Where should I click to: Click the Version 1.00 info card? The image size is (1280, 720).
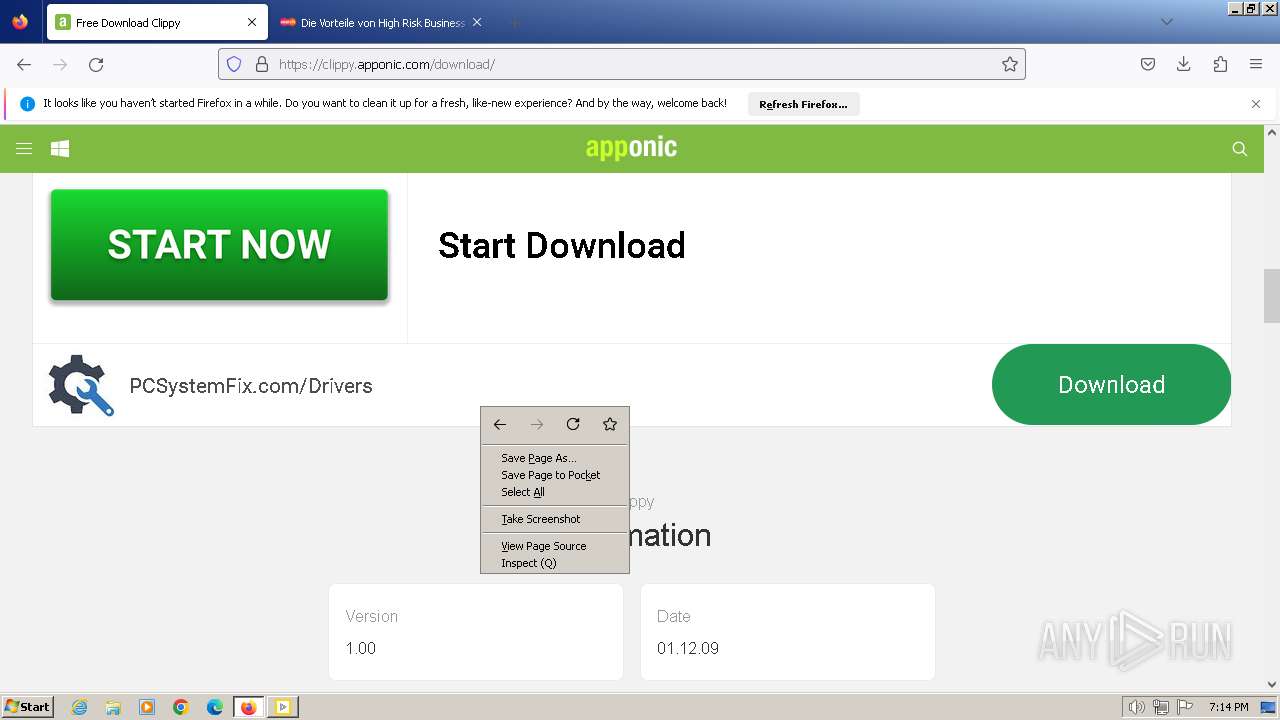476,632
